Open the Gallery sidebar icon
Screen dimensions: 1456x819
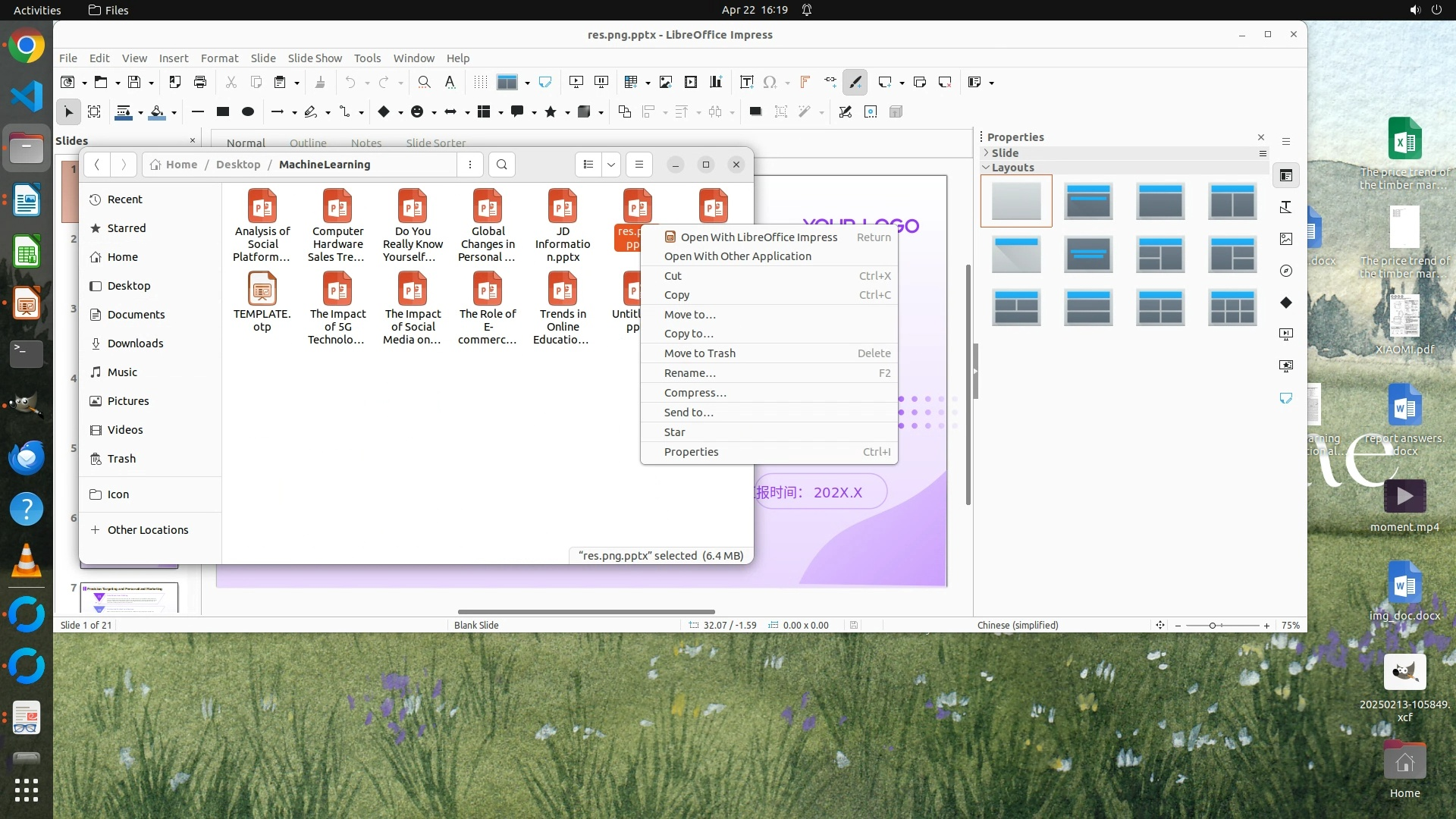pos(1286,239)
